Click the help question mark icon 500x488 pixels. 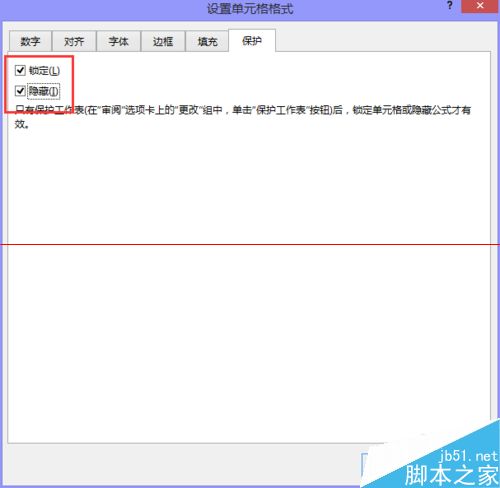[450, 6]
